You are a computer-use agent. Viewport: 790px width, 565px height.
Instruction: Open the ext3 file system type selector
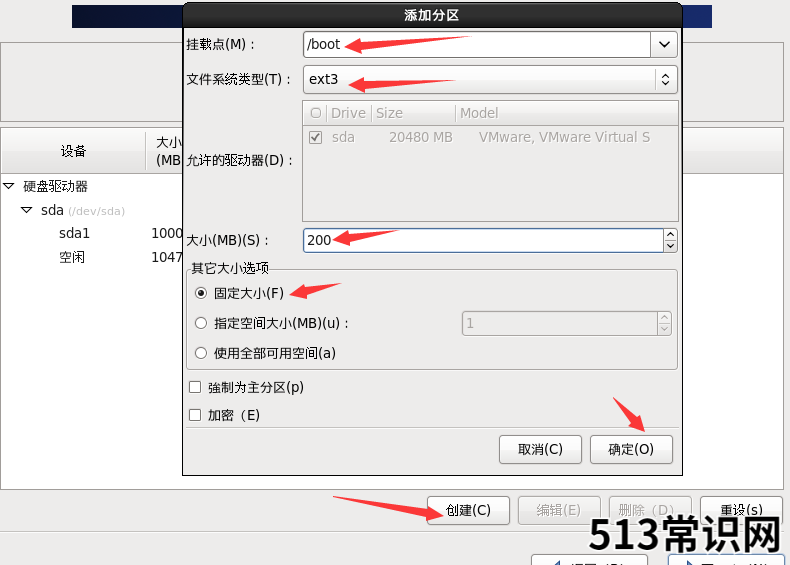click(x=490, y=79)
